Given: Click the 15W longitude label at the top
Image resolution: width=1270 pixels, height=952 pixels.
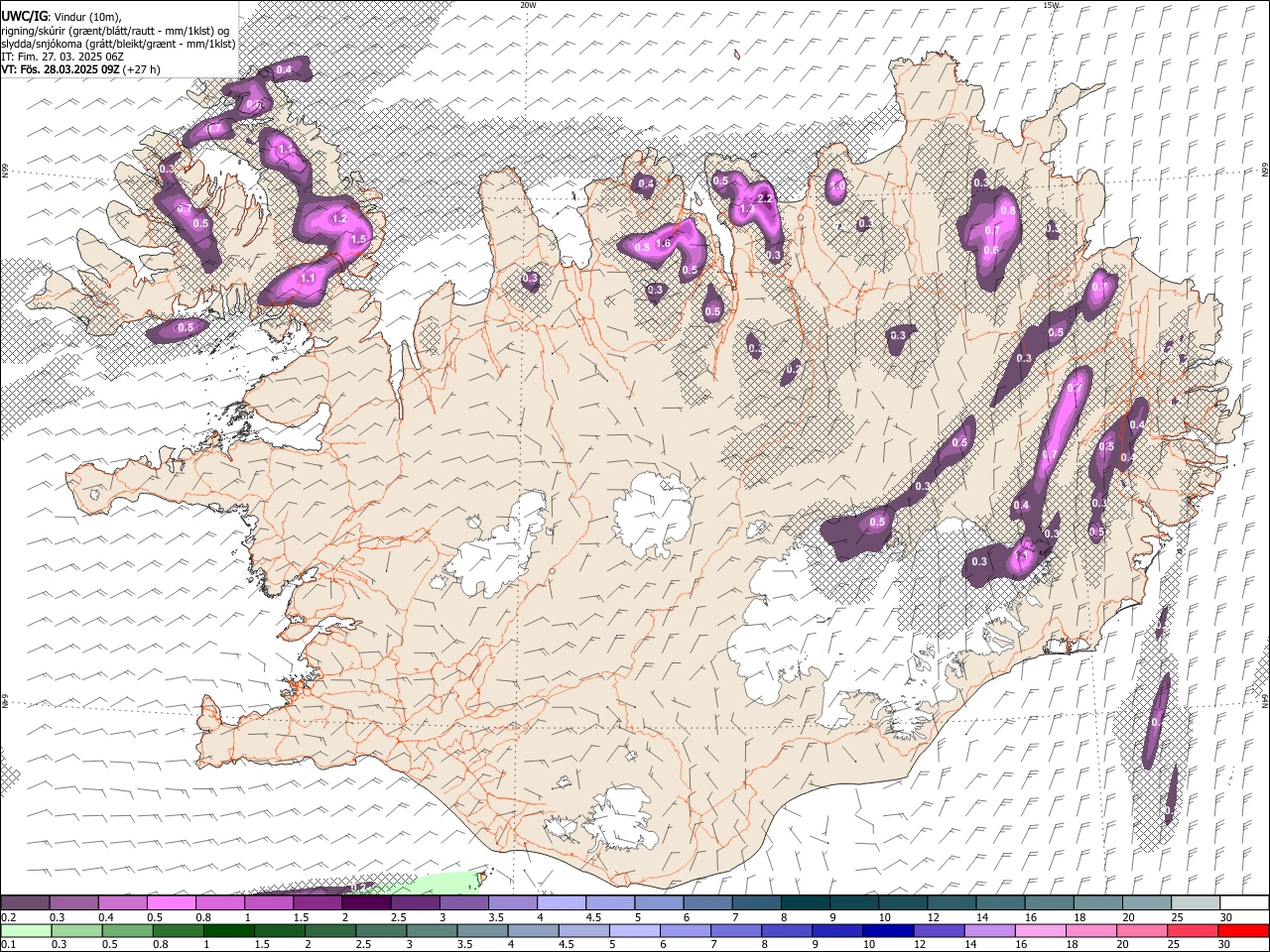Looking at the screenshot, I should (x=1051, y=5).
